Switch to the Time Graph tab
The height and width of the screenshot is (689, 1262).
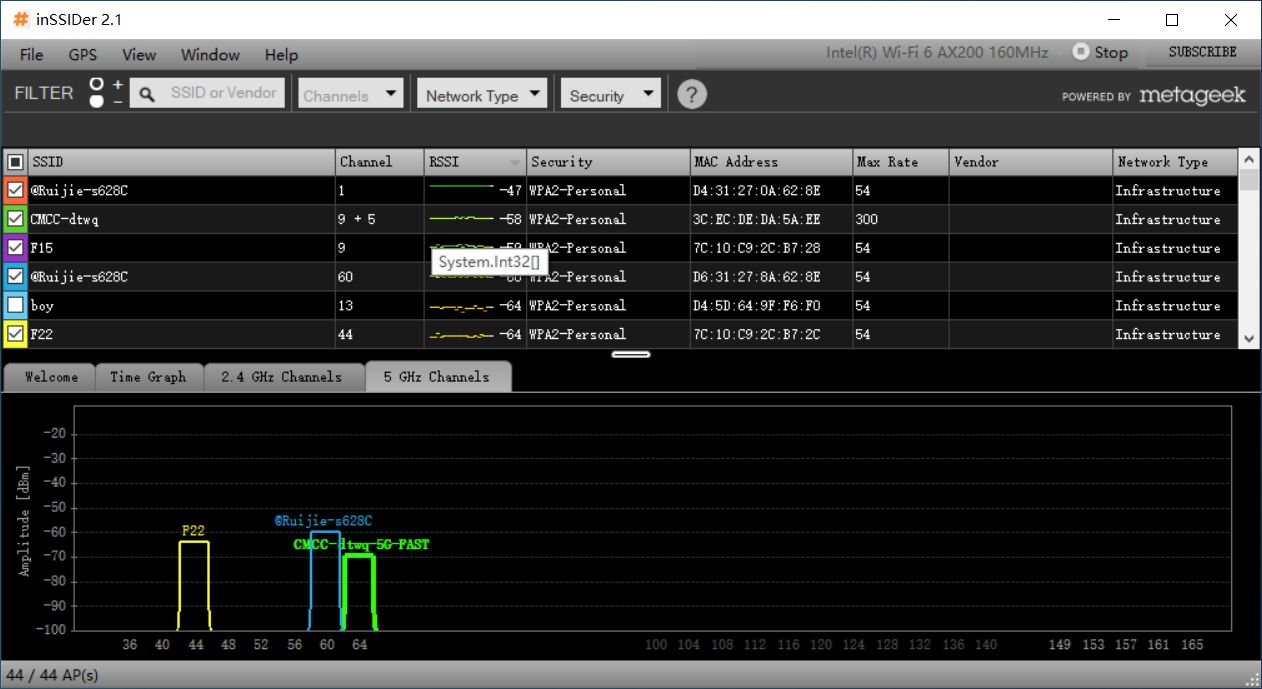[x=148, y=377]
